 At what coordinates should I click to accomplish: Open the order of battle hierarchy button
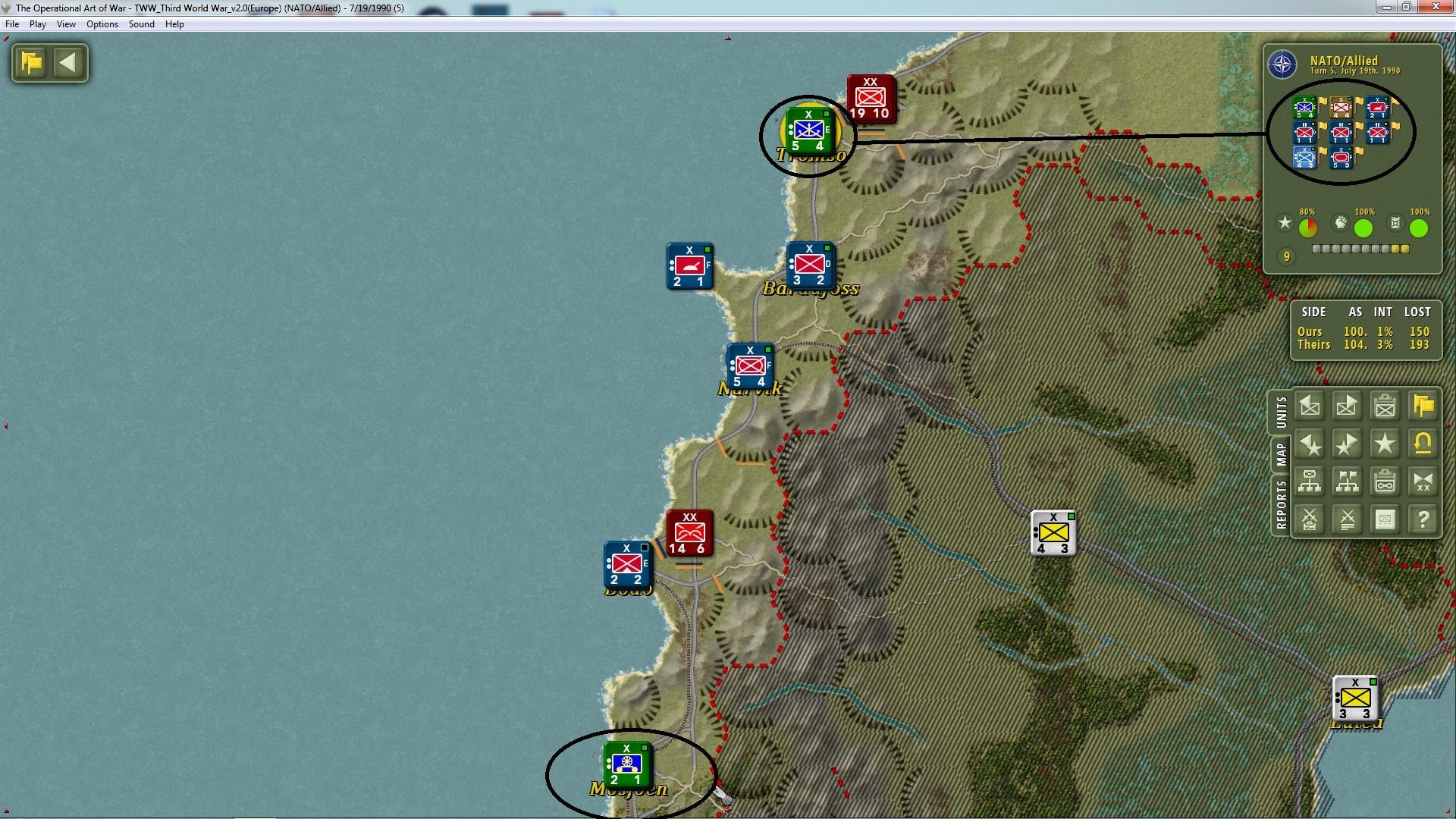1310,482
